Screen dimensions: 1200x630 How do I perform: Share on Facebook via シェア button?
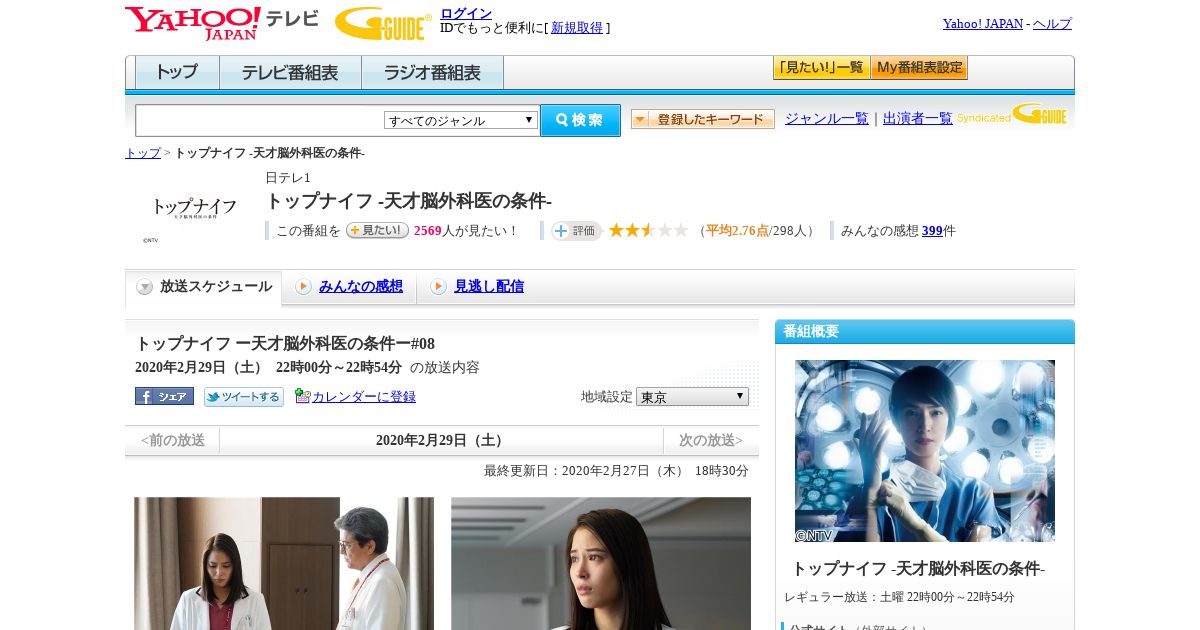pos(164,396)
